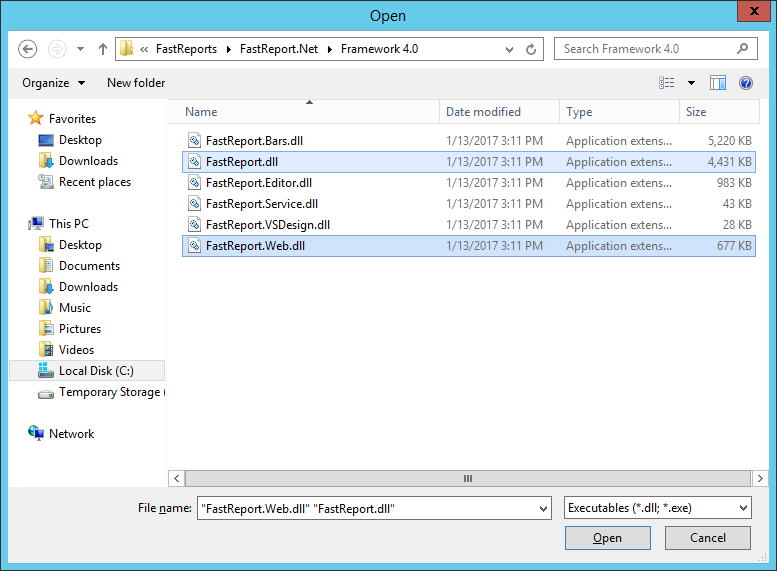This screenshot has height=571, width=777.
Task: Open Downloads under This PC
Action: coord(88,286)
